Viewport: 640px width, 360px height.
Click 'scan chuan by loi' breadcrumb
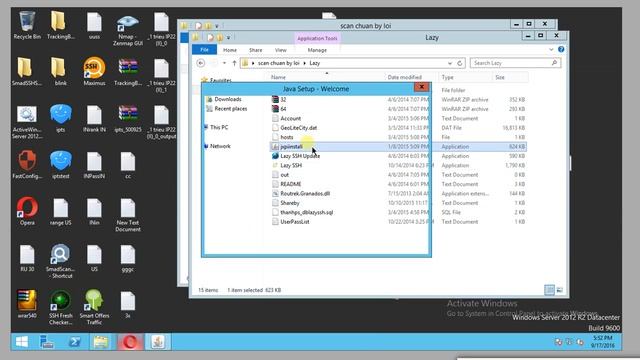coord(278,63)
